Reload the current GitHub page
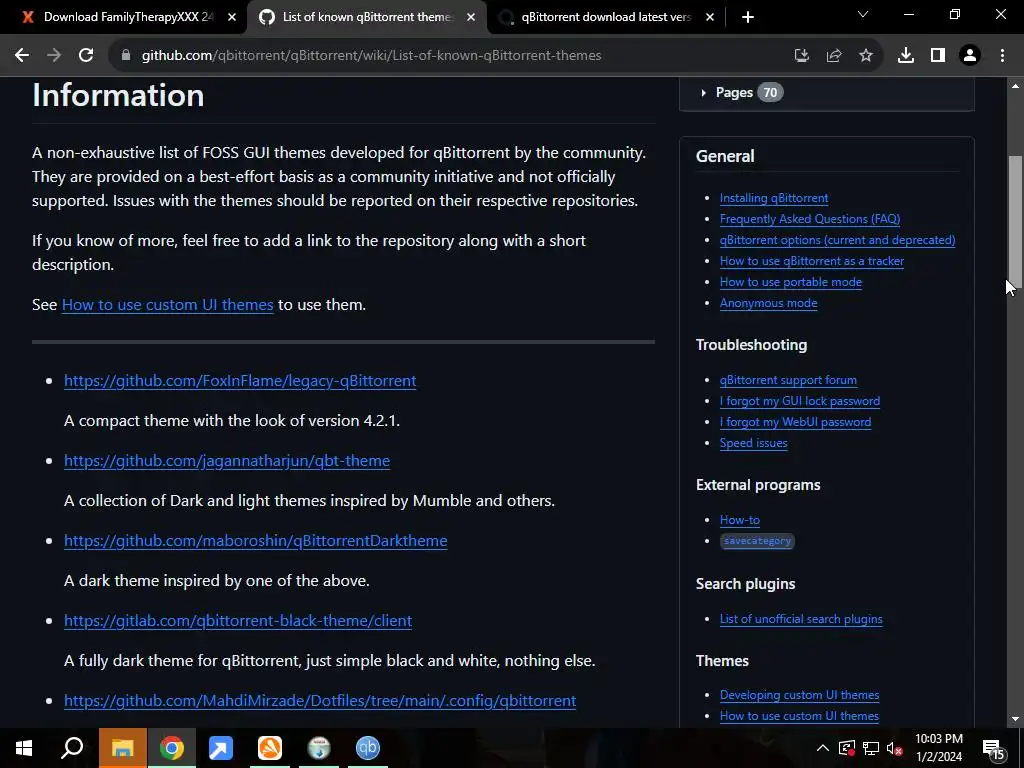Viewport: 1024px width, 768px height. [86, 56]
